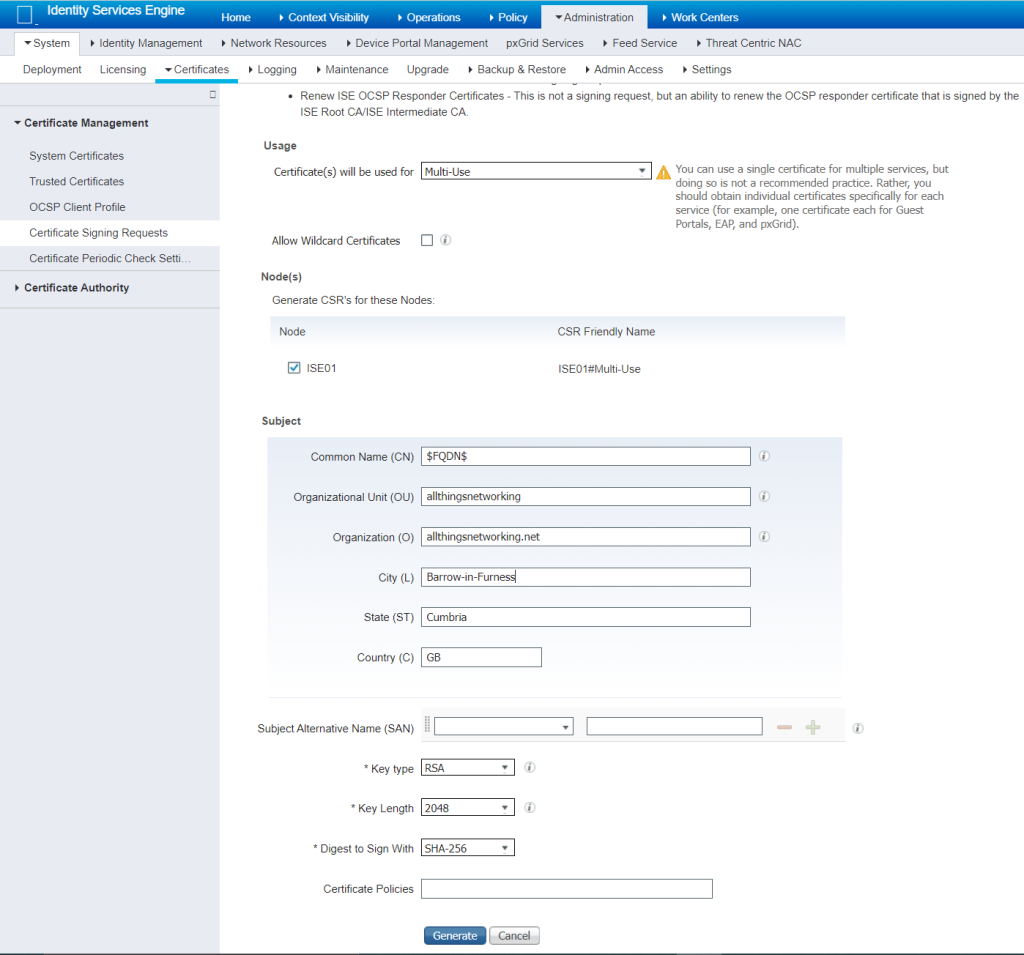
Task: Add SAN entry with the green plus icon
Action: [x=813, y=728]
